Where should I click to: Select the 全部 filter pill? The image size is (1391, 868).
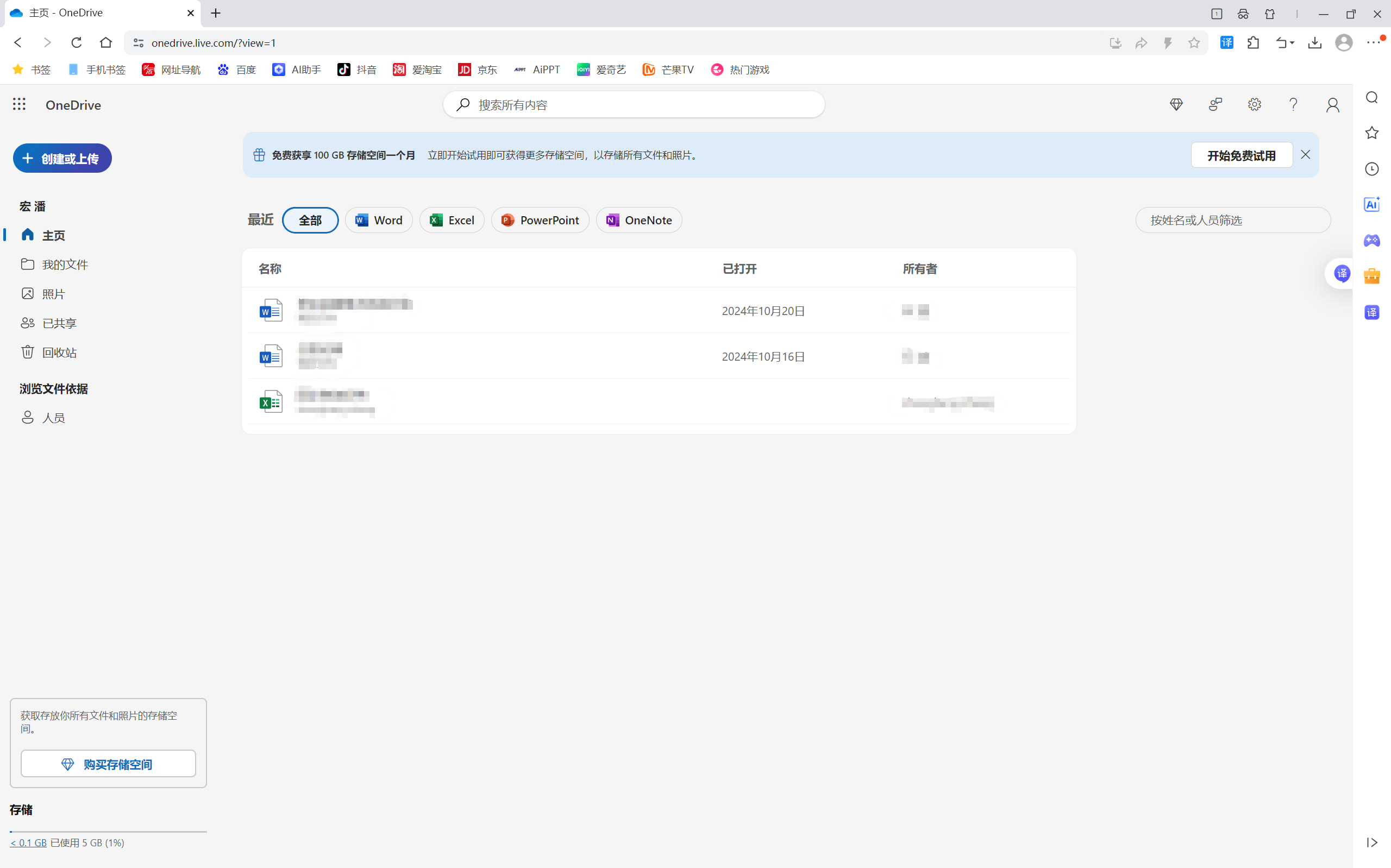coord(310,221)
